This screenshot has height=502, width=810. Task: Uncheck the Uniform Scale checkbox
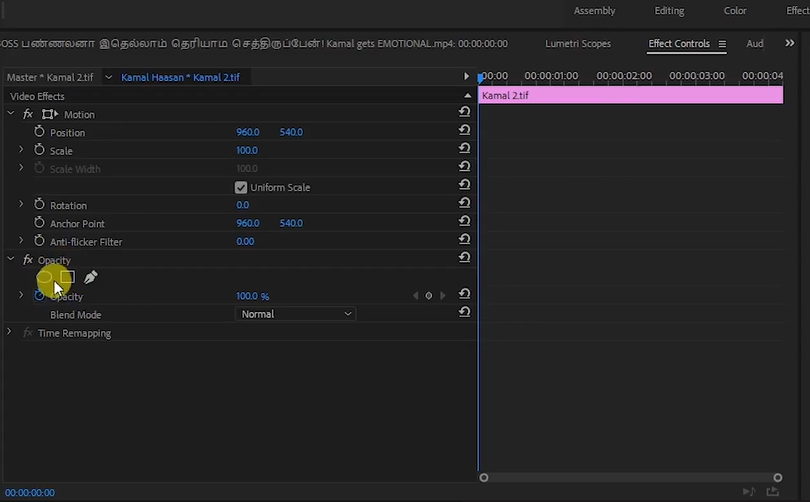click(x=241, y=187)
